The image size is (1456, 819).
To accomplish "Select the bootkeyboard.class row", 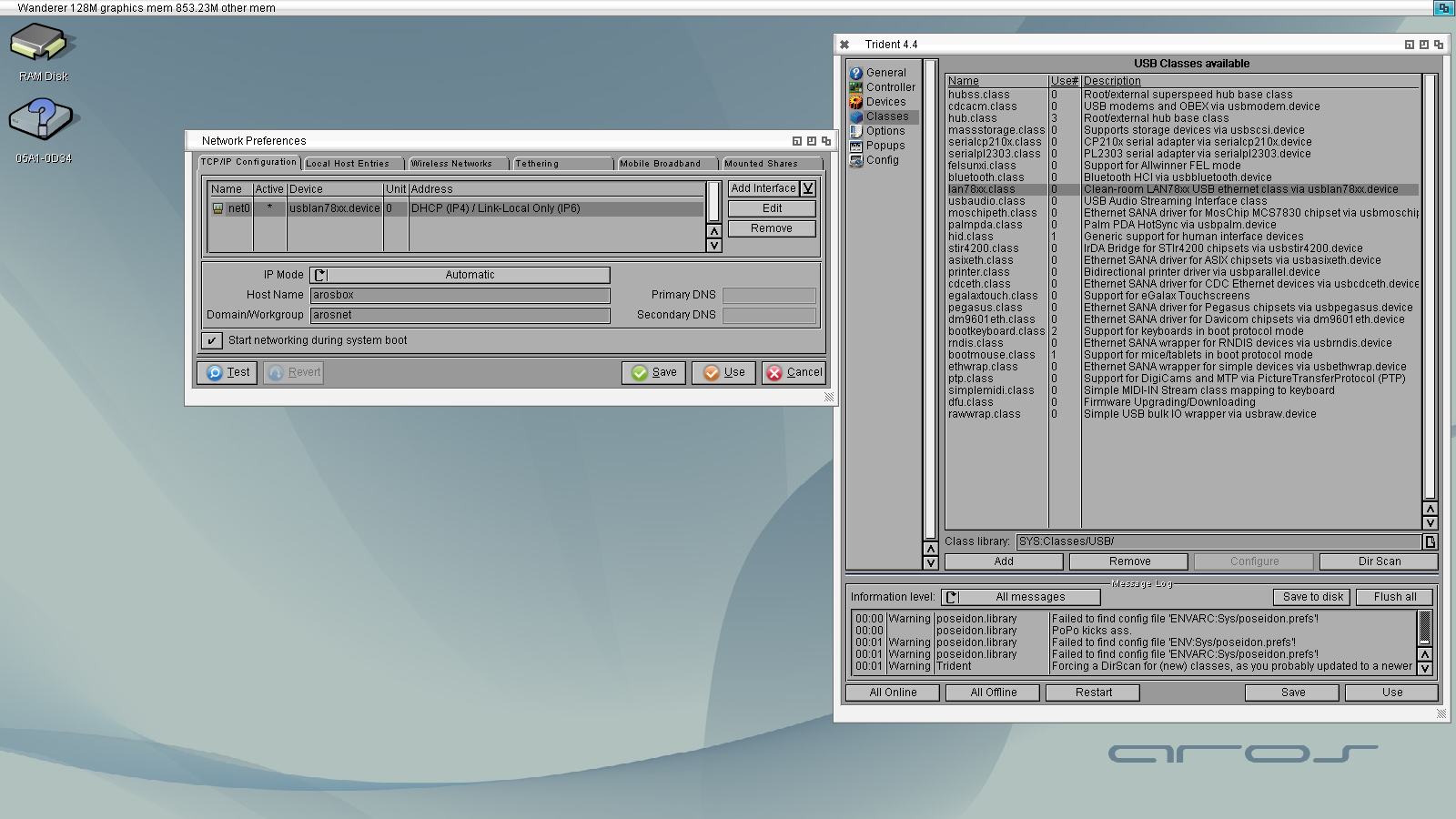I will (1182, 331).
